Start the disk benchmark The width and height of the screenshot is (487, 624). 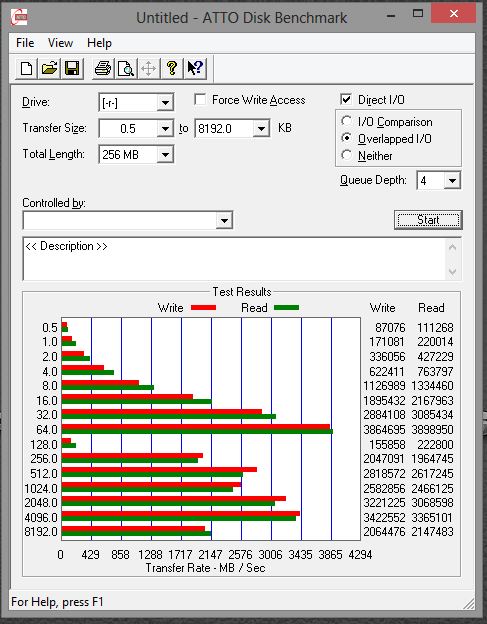428,220
